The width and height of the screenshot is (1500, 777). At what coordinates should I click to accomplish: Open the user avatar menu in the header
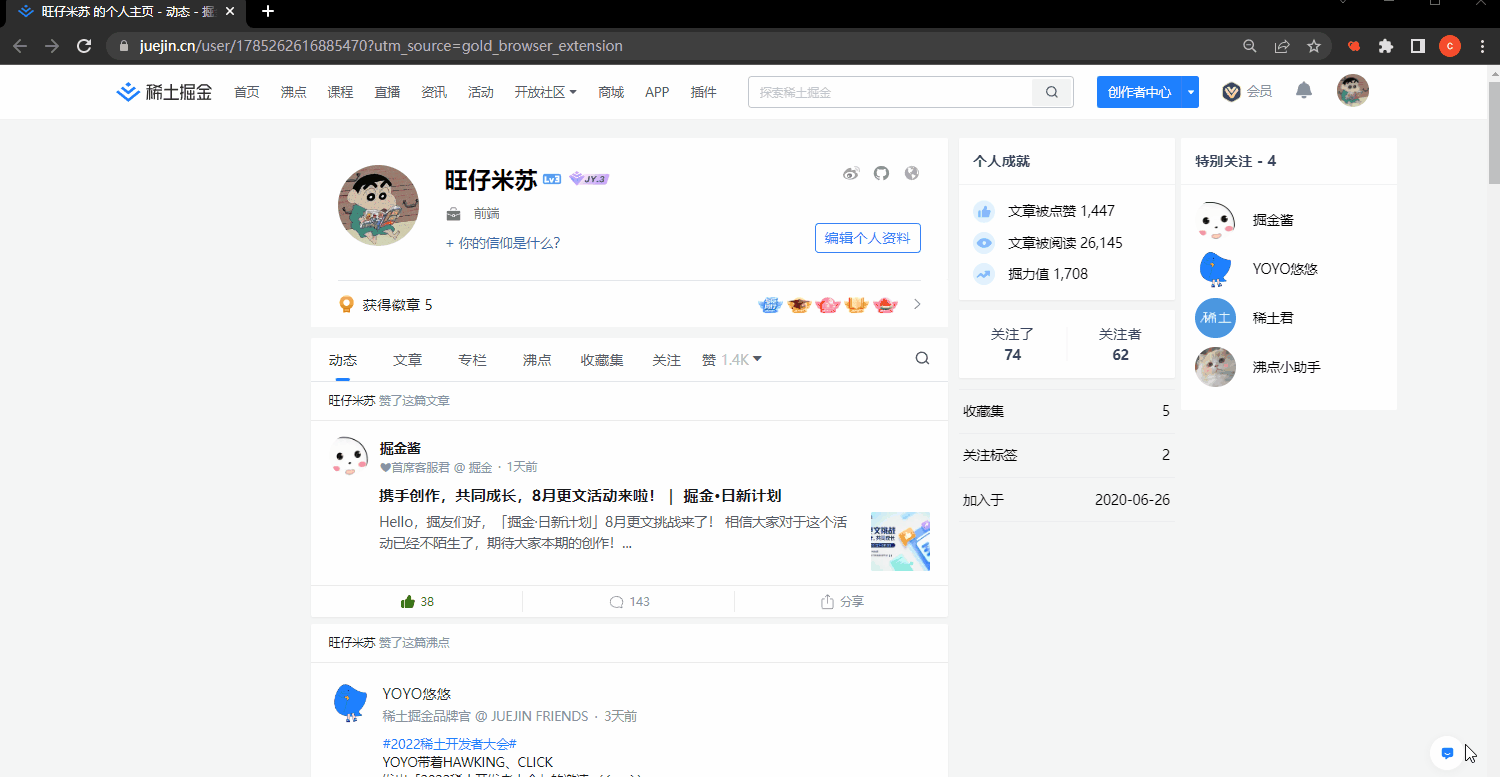pos(1353,91)
